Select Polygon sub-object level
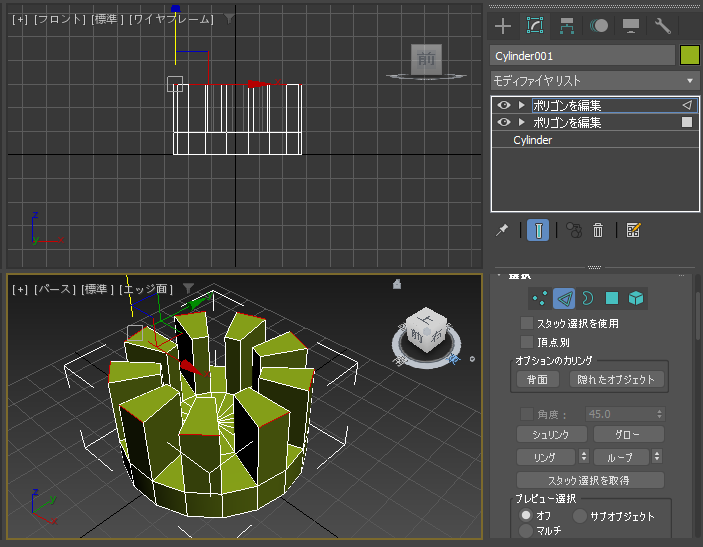 (612, 298)
